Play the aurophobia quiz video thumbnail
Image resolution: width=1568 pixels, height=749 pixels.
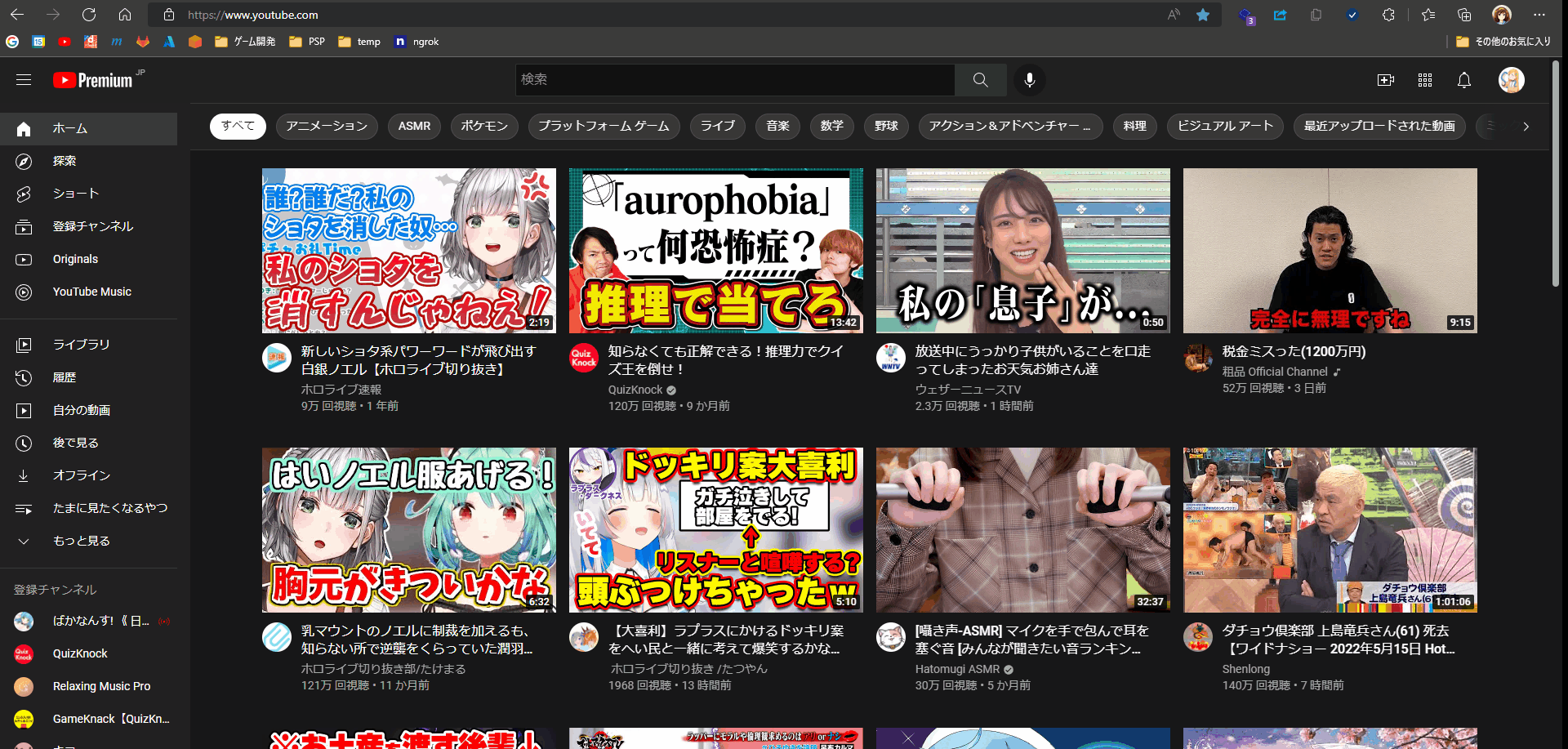click(x=716, y=251)
